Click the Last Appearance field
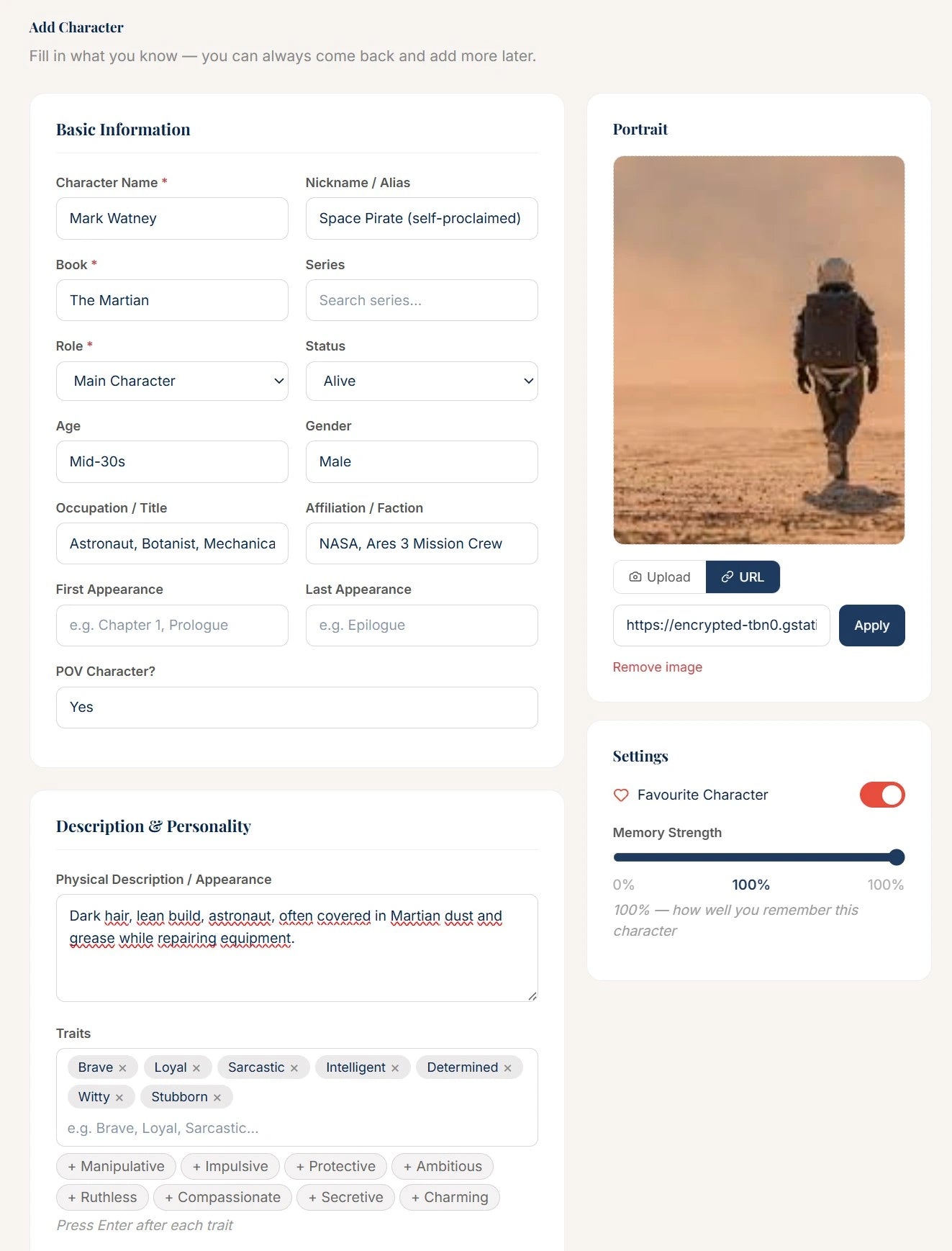Screen dimensions: 952x1251 (x=422, y=625)
